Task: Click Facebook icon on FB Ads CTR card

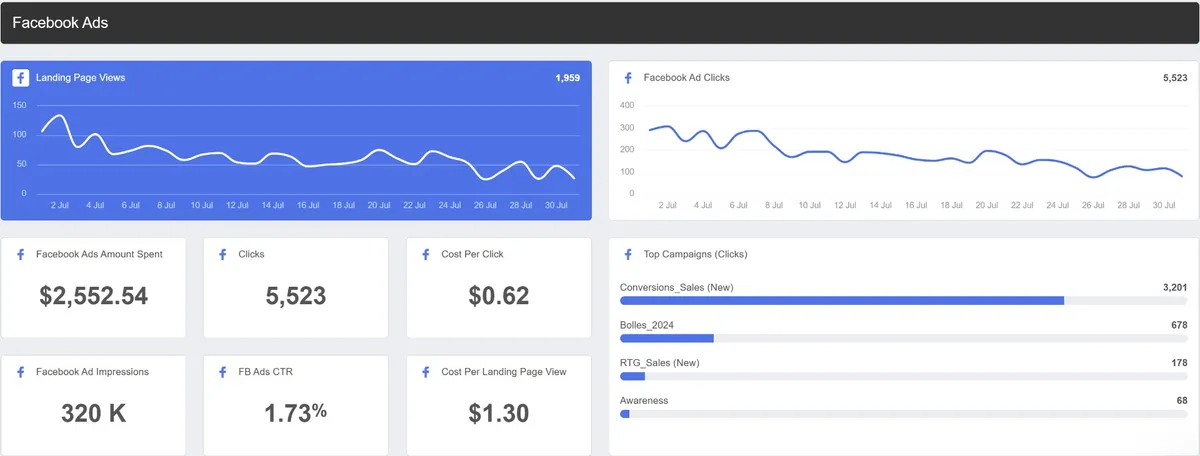Action: [x=223, y=371]
